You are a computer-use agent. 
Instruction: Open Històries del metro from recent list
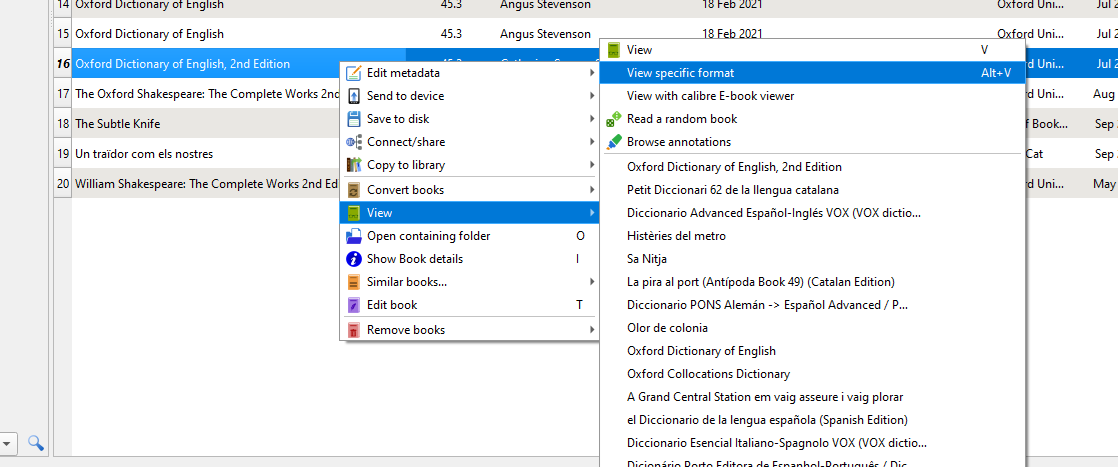[x=676, y=236]
